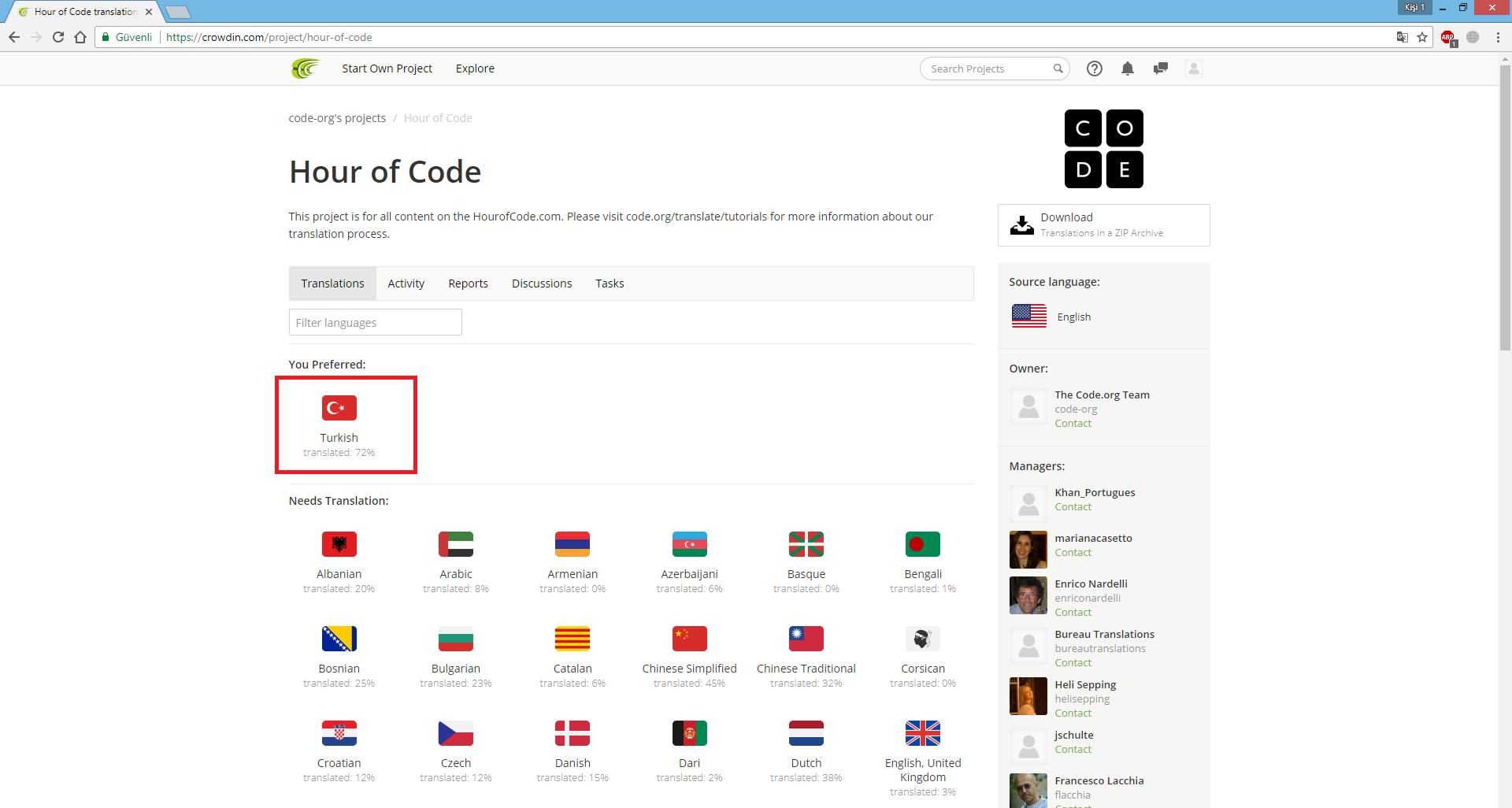The image size is (1512, 808).
Task: Contact manager jschulte
Action: [1073, 750]
